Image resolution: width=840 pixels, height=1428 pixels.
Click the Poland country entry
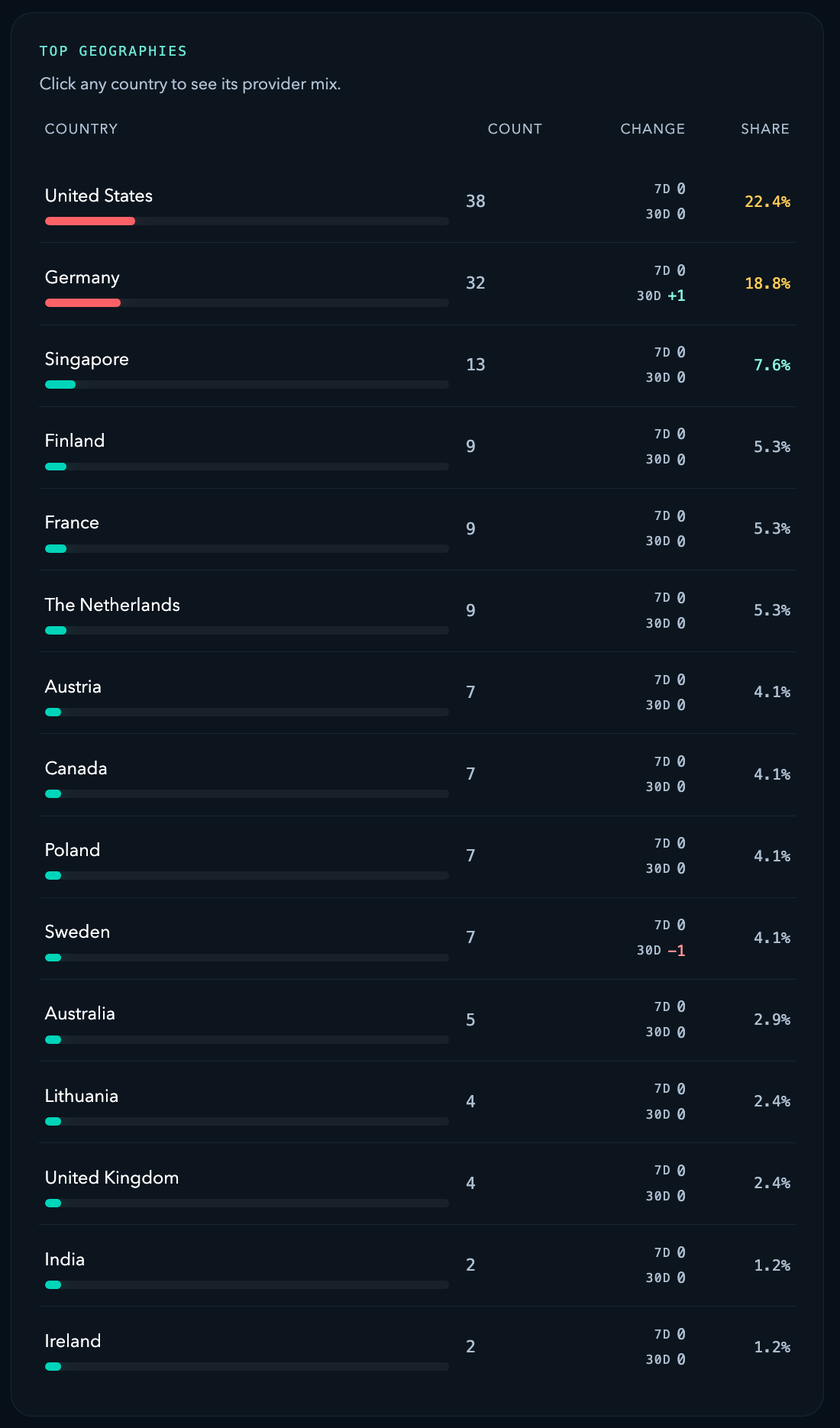(x=72, y=850)
